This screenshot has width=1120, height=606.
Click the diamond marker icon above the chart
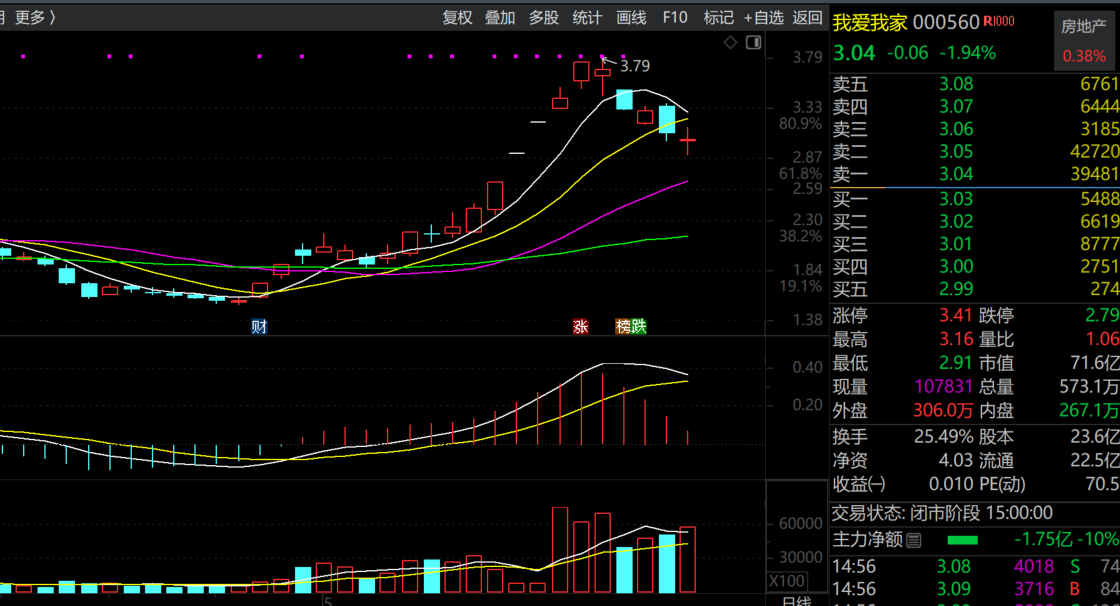point(730,43)
